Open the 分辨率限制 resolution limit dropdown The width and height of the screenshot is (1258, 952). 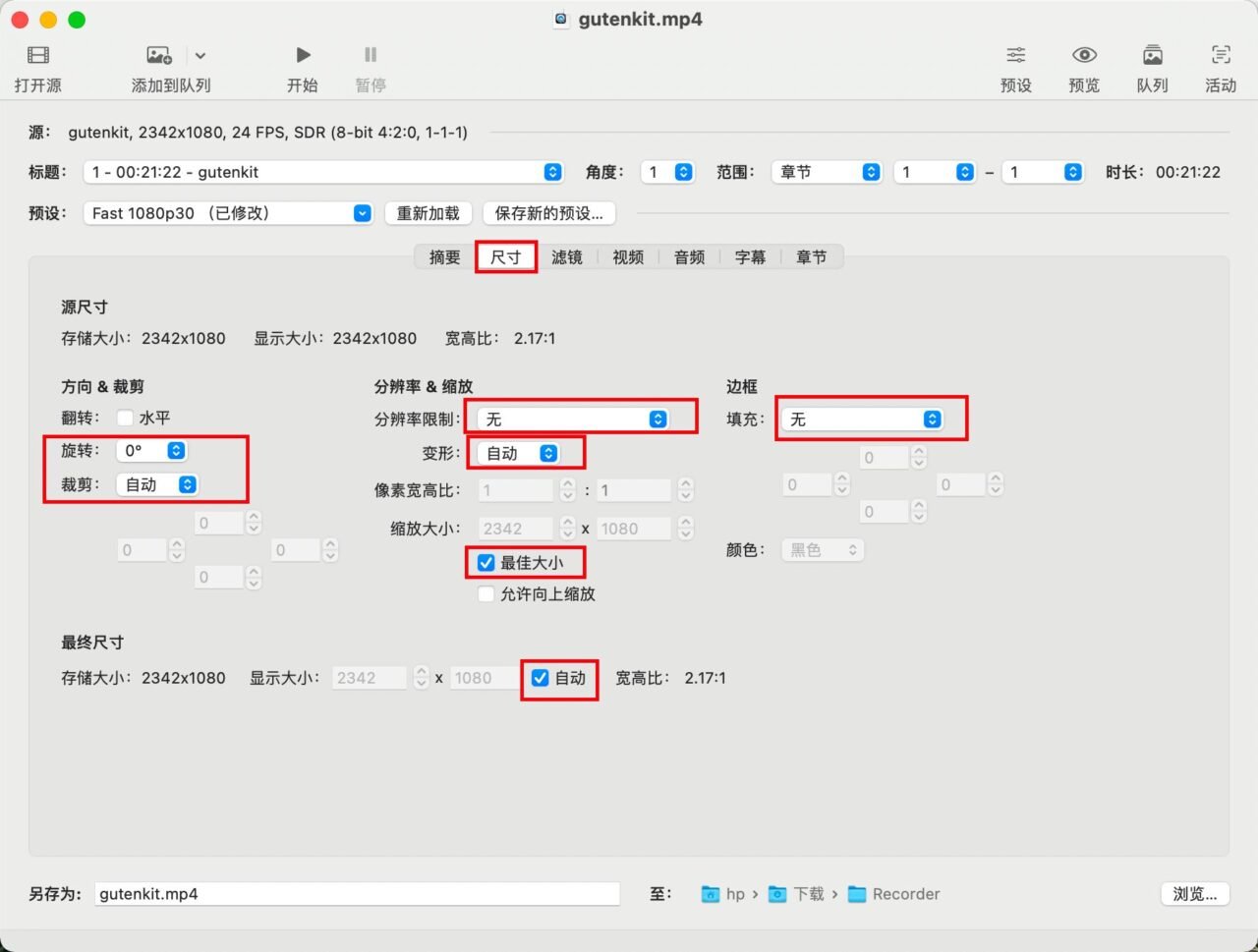(574, 420)
